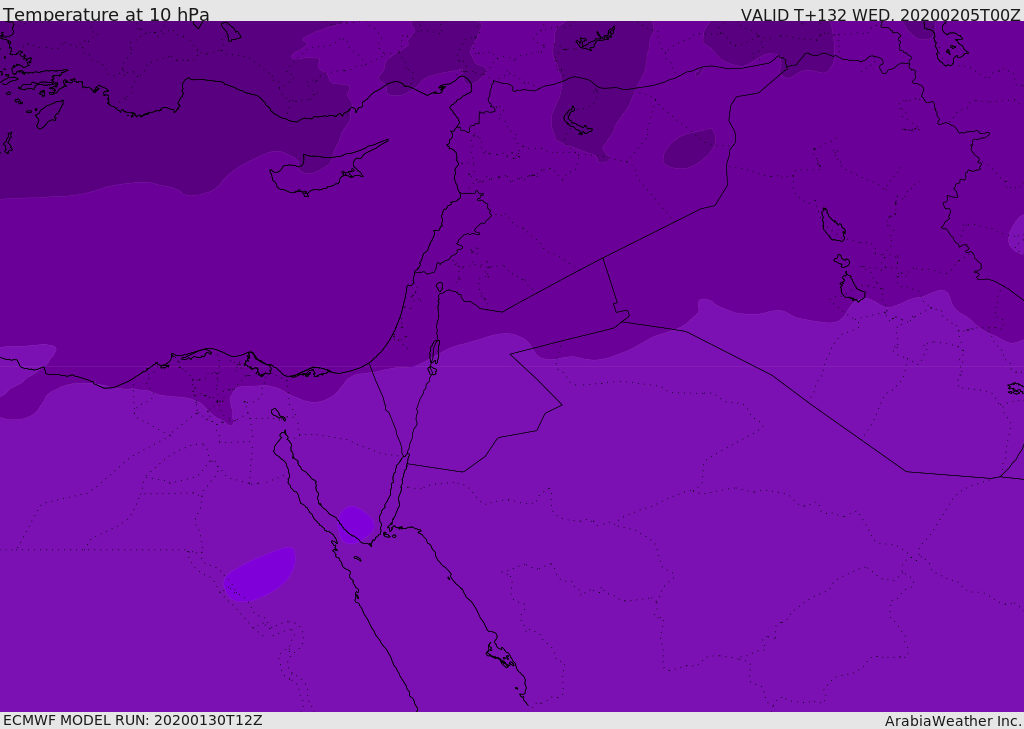Click the 'ArabiaWeather Inc.' credit text
The height and width of the screenshot is (729, 1024).
coord(952,721)
